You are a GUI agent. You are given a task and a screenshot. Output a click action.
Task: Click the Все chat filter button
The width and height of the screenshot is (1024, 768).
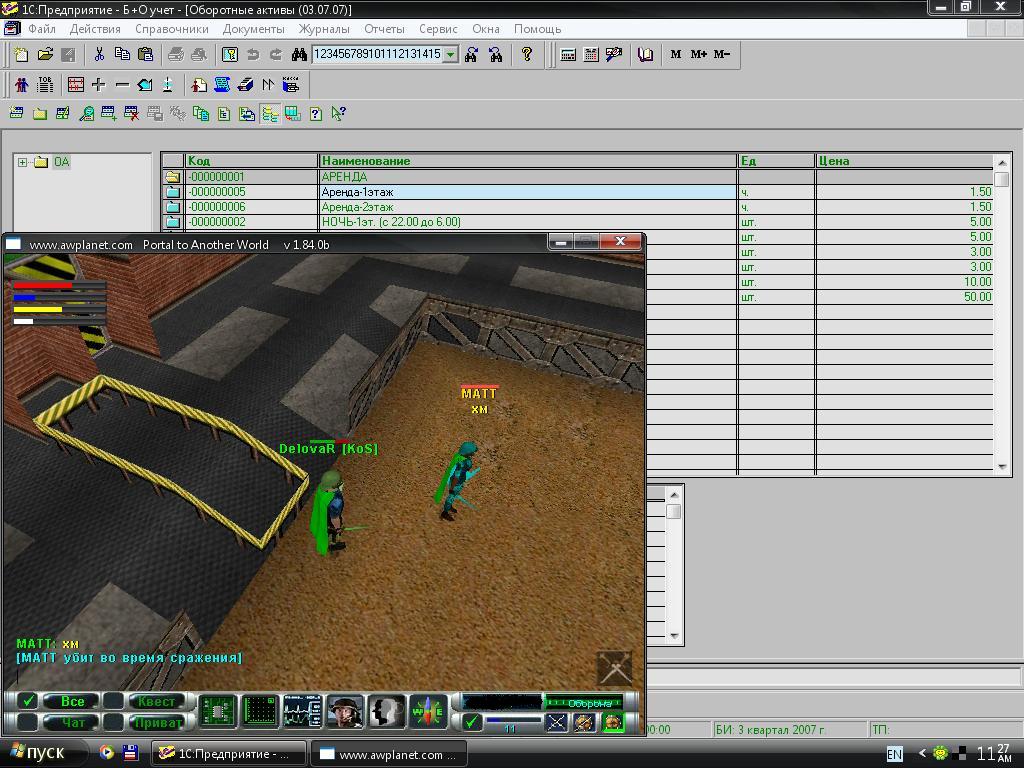point(72,701)
